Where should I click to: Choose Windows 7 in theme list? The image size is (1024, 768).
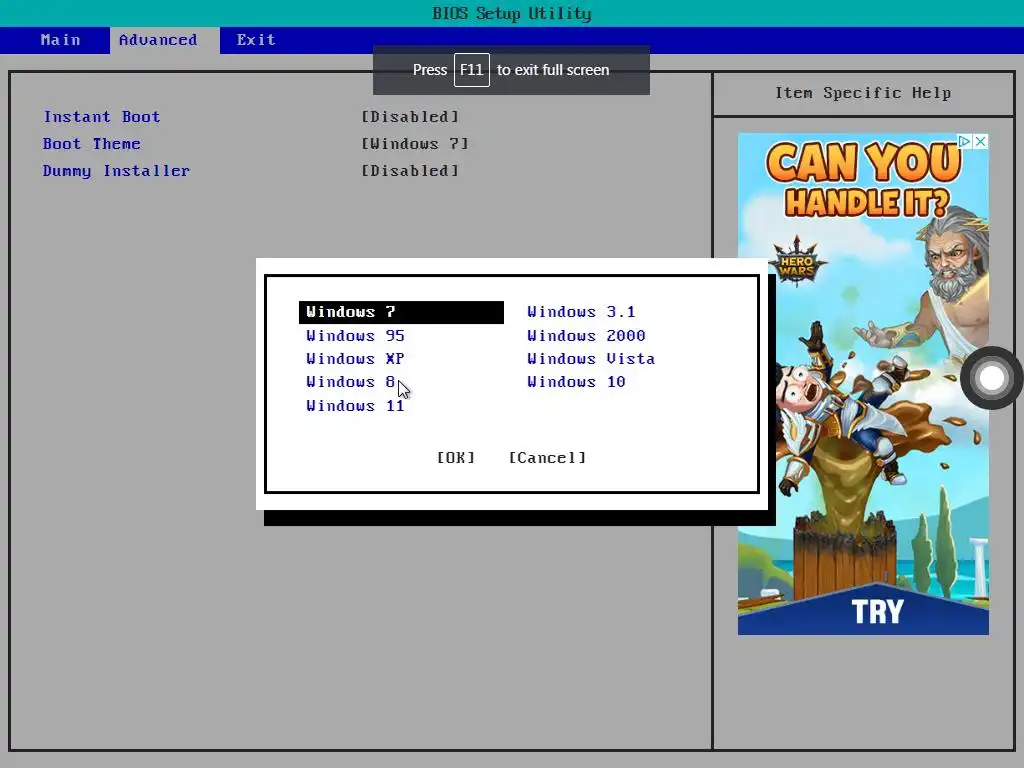(401, 312)
